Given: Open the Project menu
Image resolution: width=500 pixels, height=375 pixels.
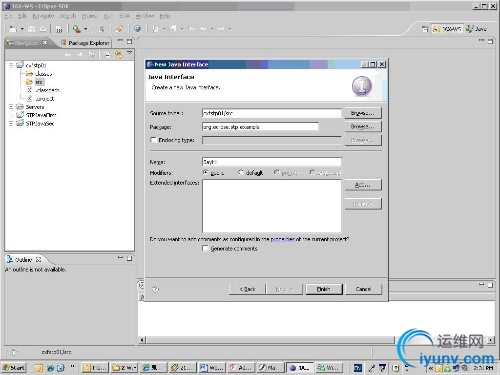Looking at the screenshot, I should point(89,16).
